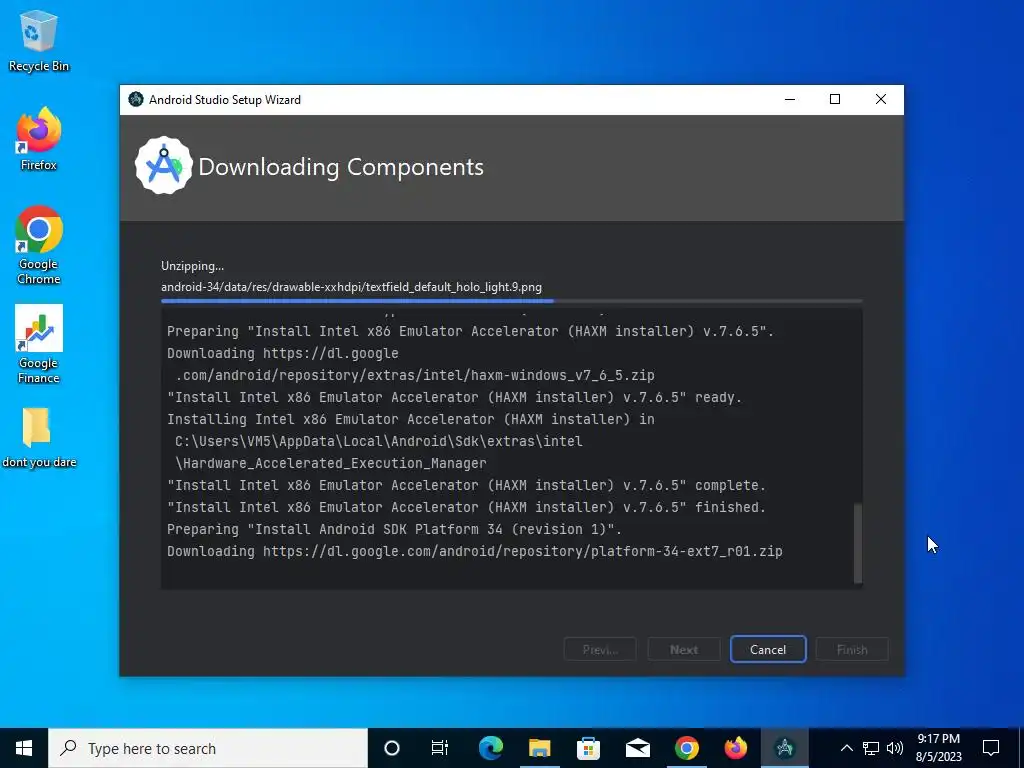Open Chrome from the taskbar
Screen dimensions: 1024x768
[686, 748]
